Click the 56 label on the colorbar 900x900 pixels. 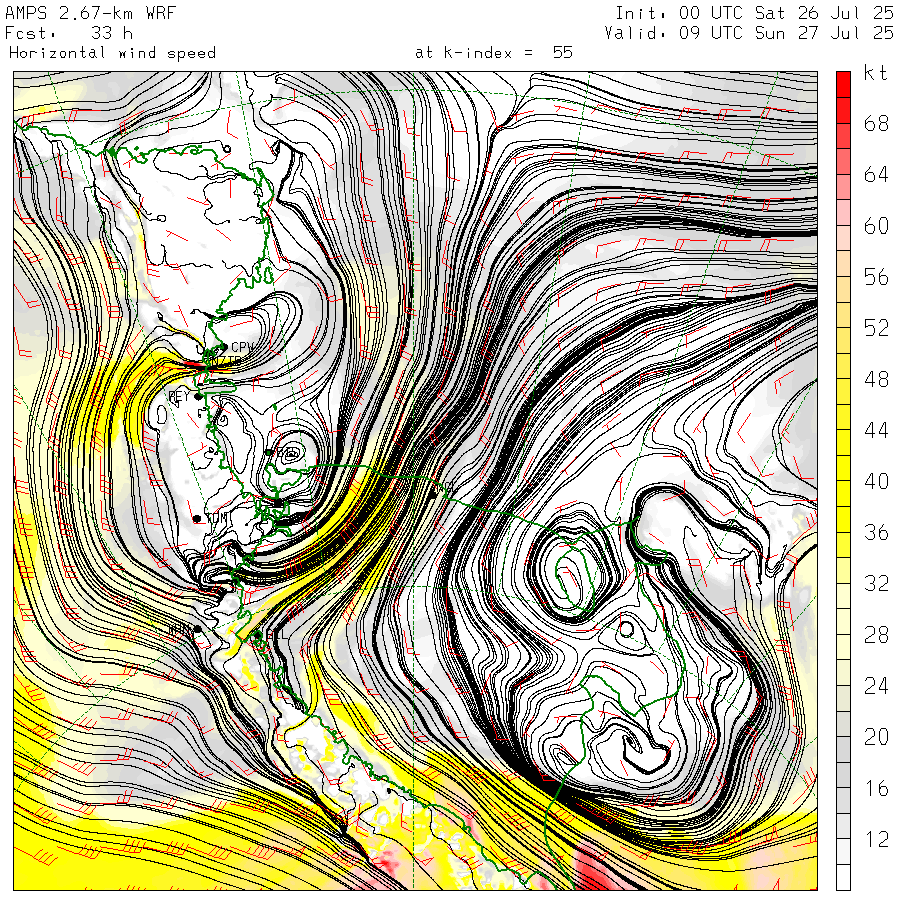click(876, 277)
